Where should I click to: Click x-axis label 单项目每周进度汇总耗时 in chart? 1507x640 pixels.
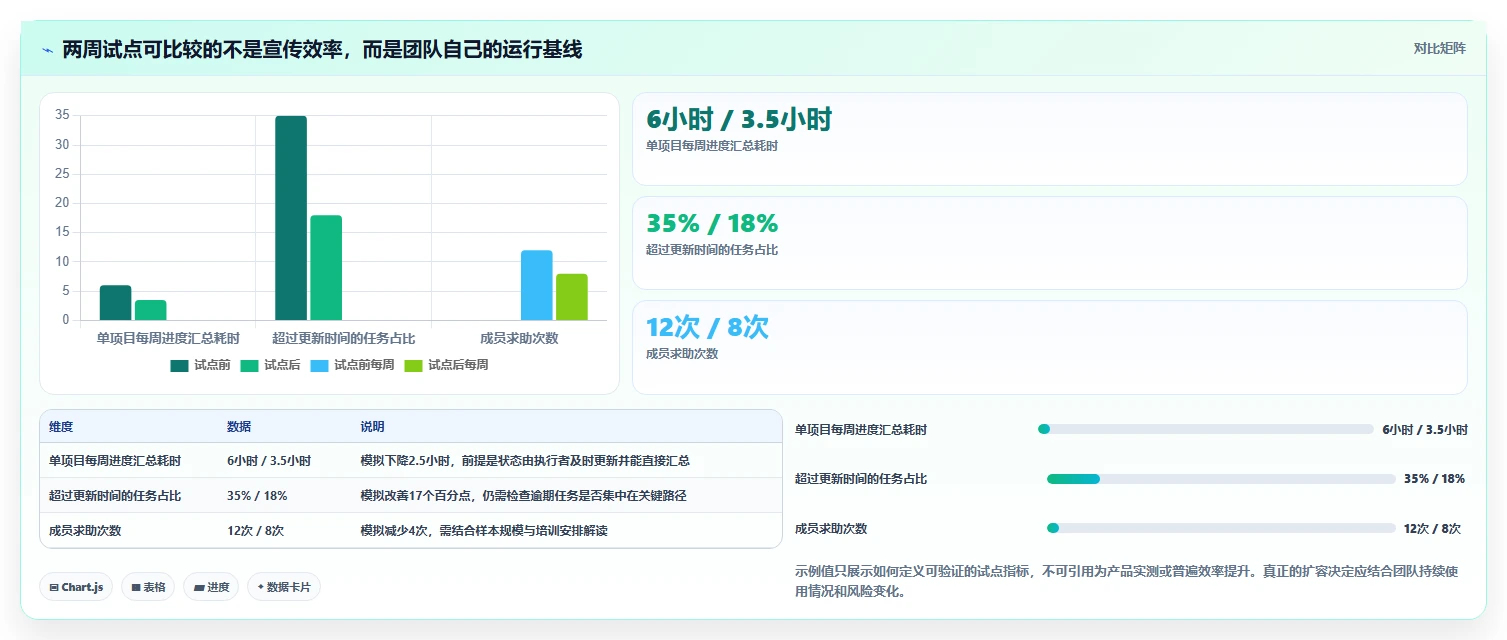(168, 338)
